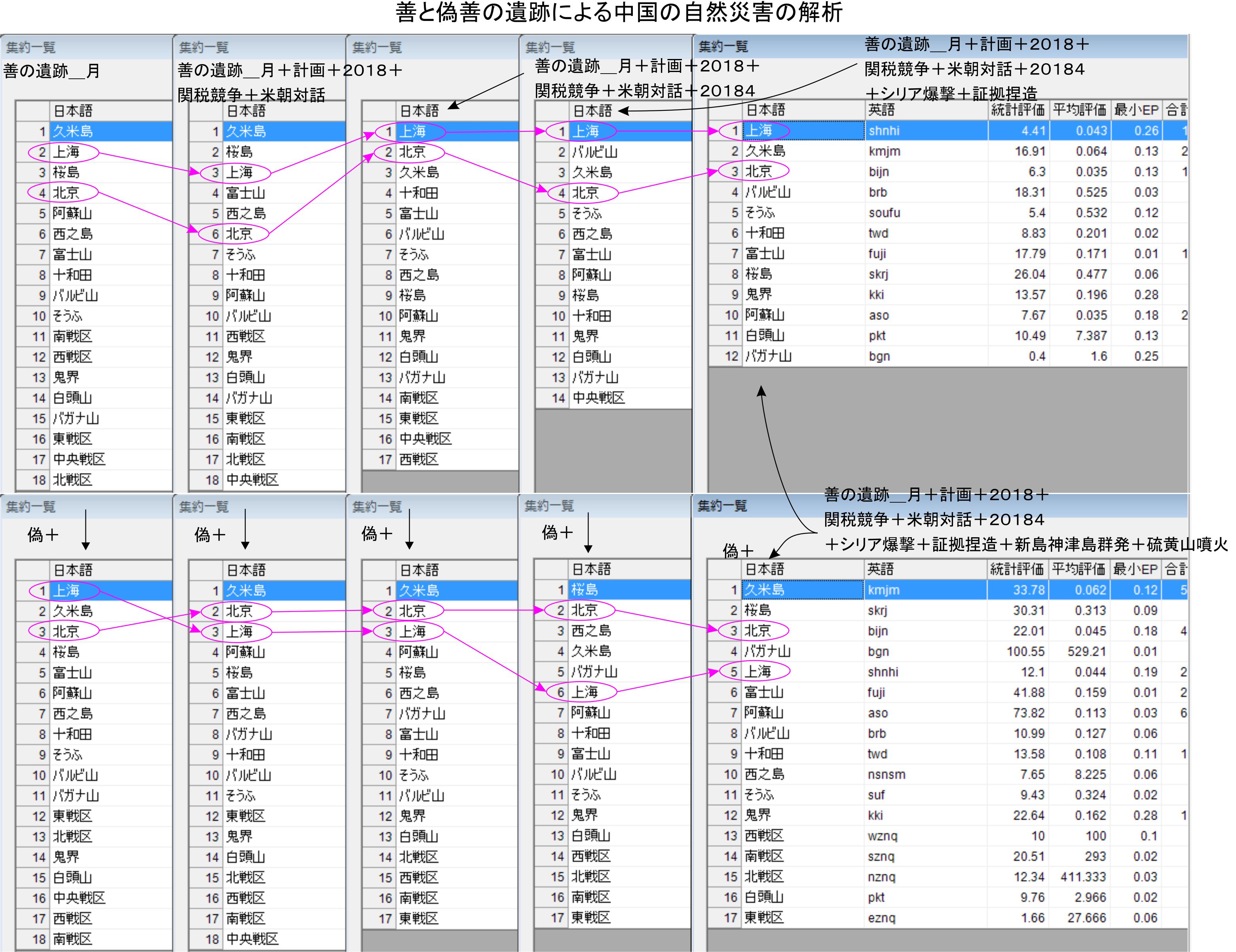
Task: Click the 7.387 value in 白頭山 row
Action: (1091, 336)
